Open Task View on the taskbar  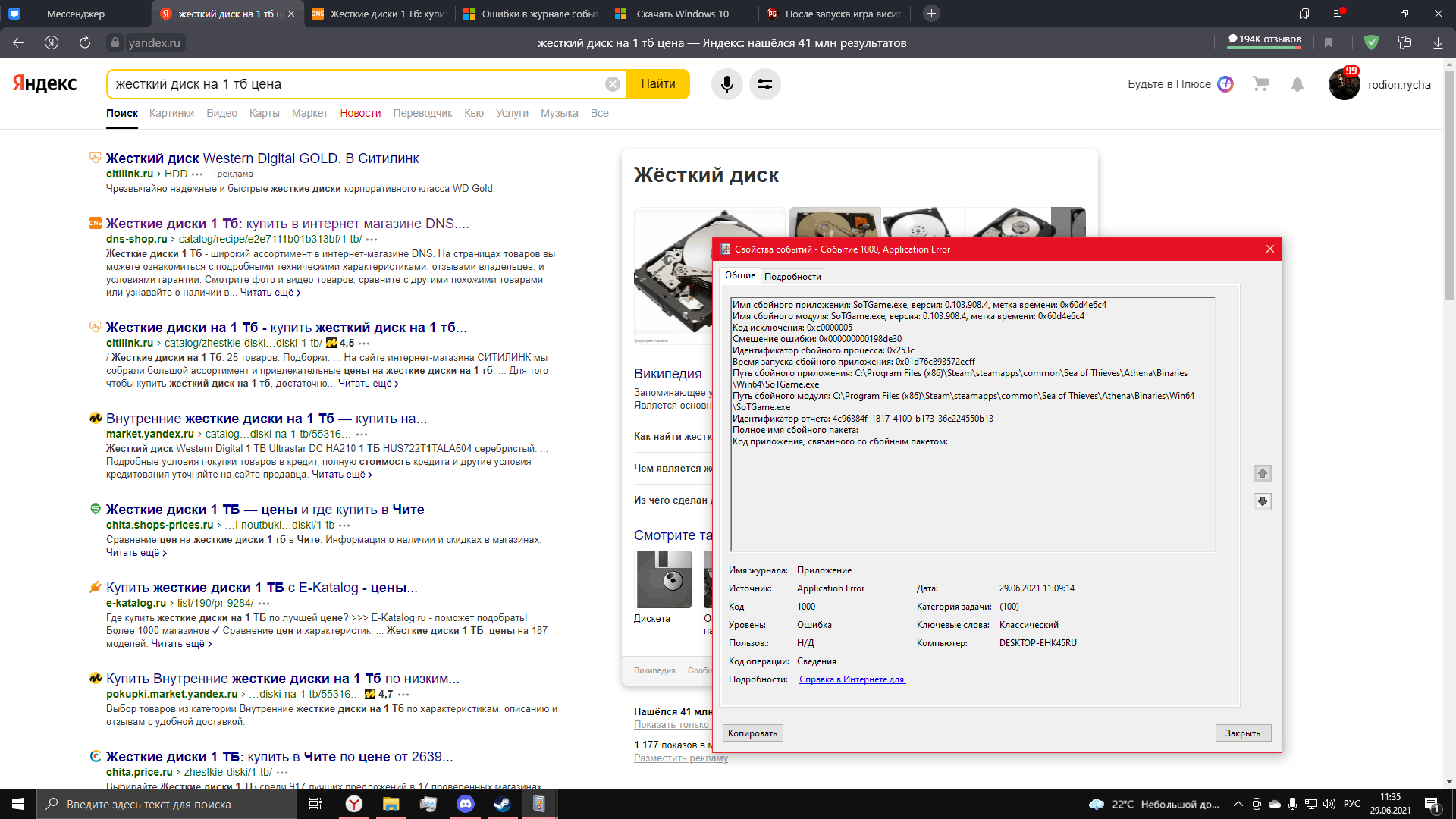315,804
